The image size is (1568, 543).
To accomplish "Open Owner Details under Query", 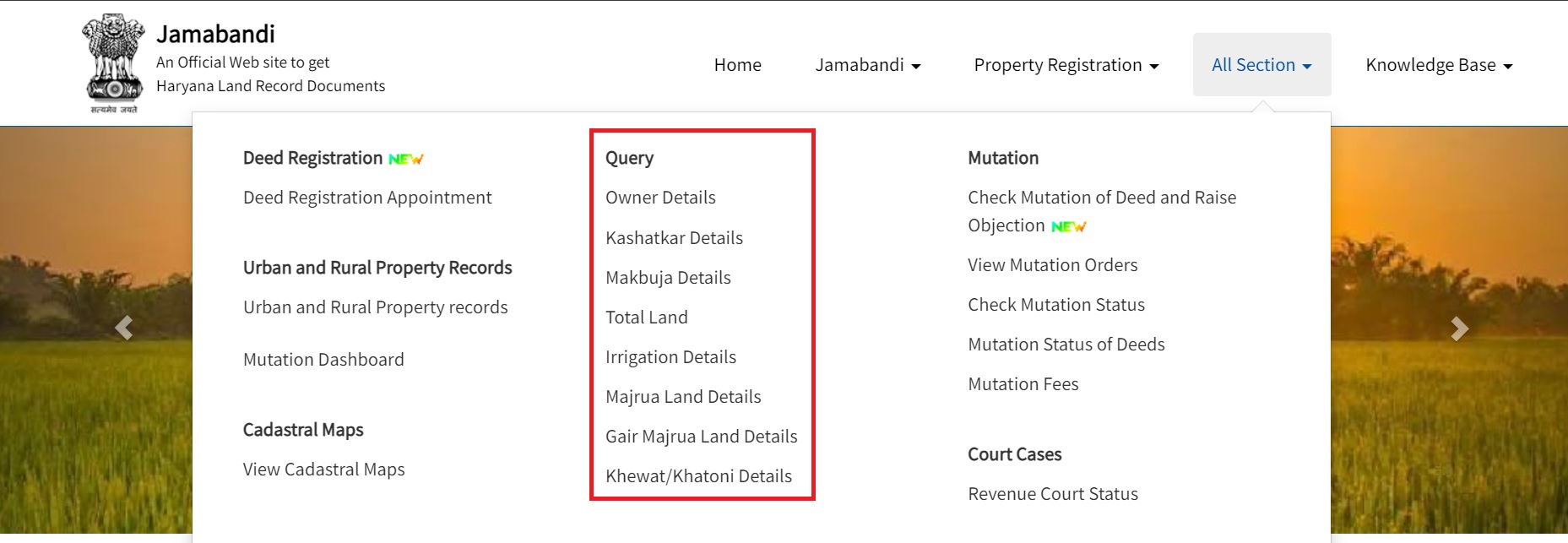I will [x=660, y=197].
